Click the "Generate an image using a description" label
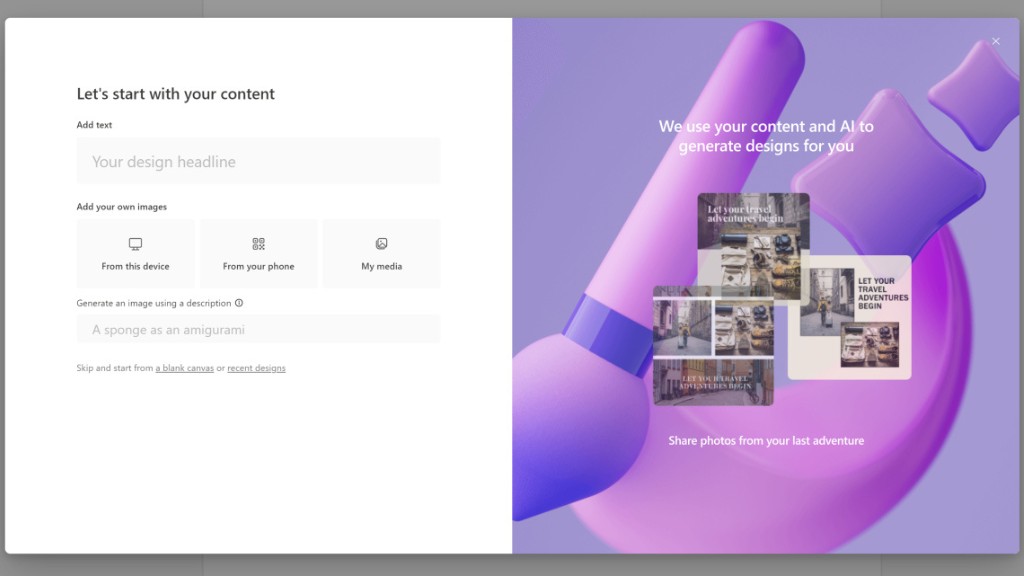Image resolution: width=1024 pixels, height=576 pixels. [153, 303]
